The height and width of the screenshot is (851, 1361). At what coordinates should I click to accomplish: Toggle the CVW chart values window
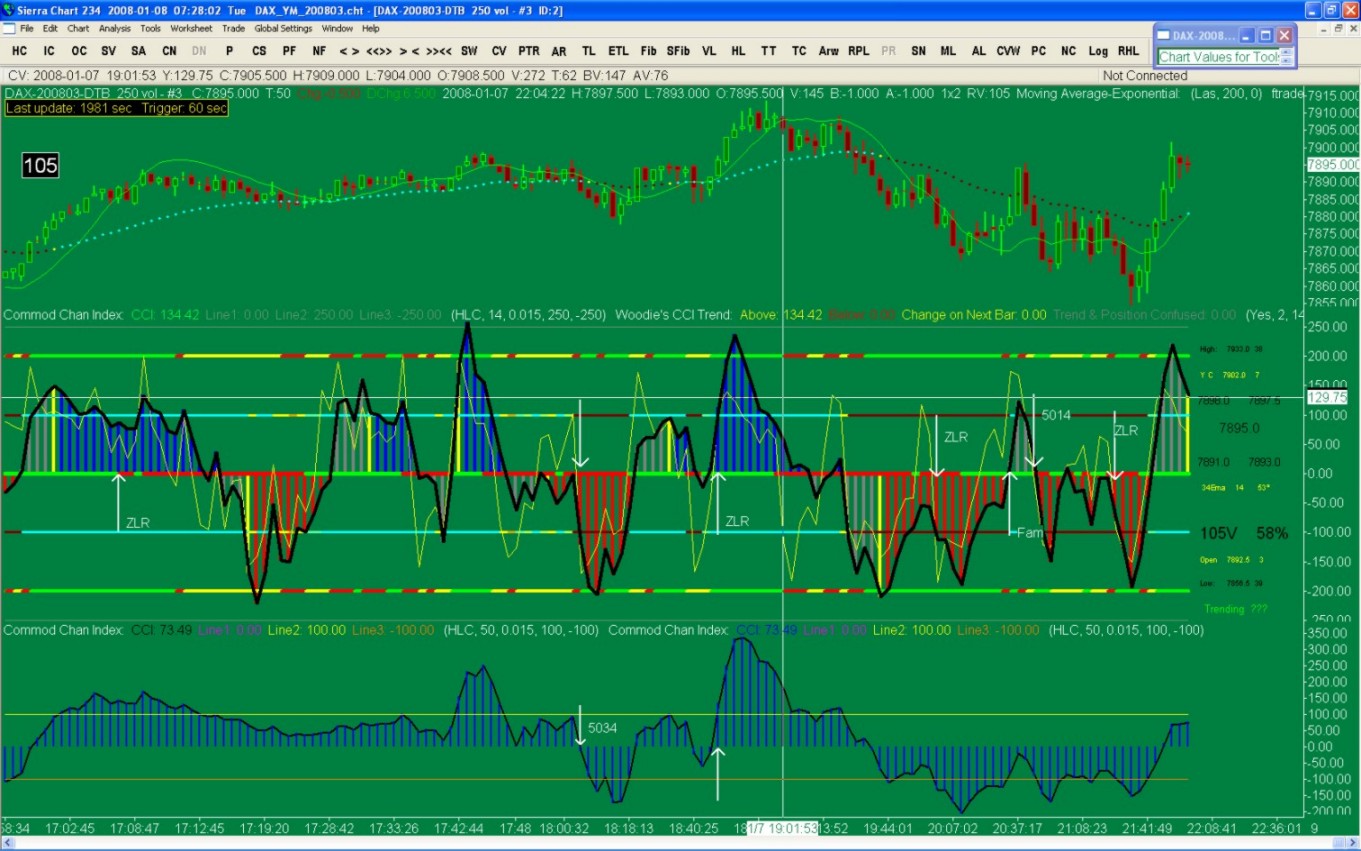pyautogui.click(x=1008, y=51)
